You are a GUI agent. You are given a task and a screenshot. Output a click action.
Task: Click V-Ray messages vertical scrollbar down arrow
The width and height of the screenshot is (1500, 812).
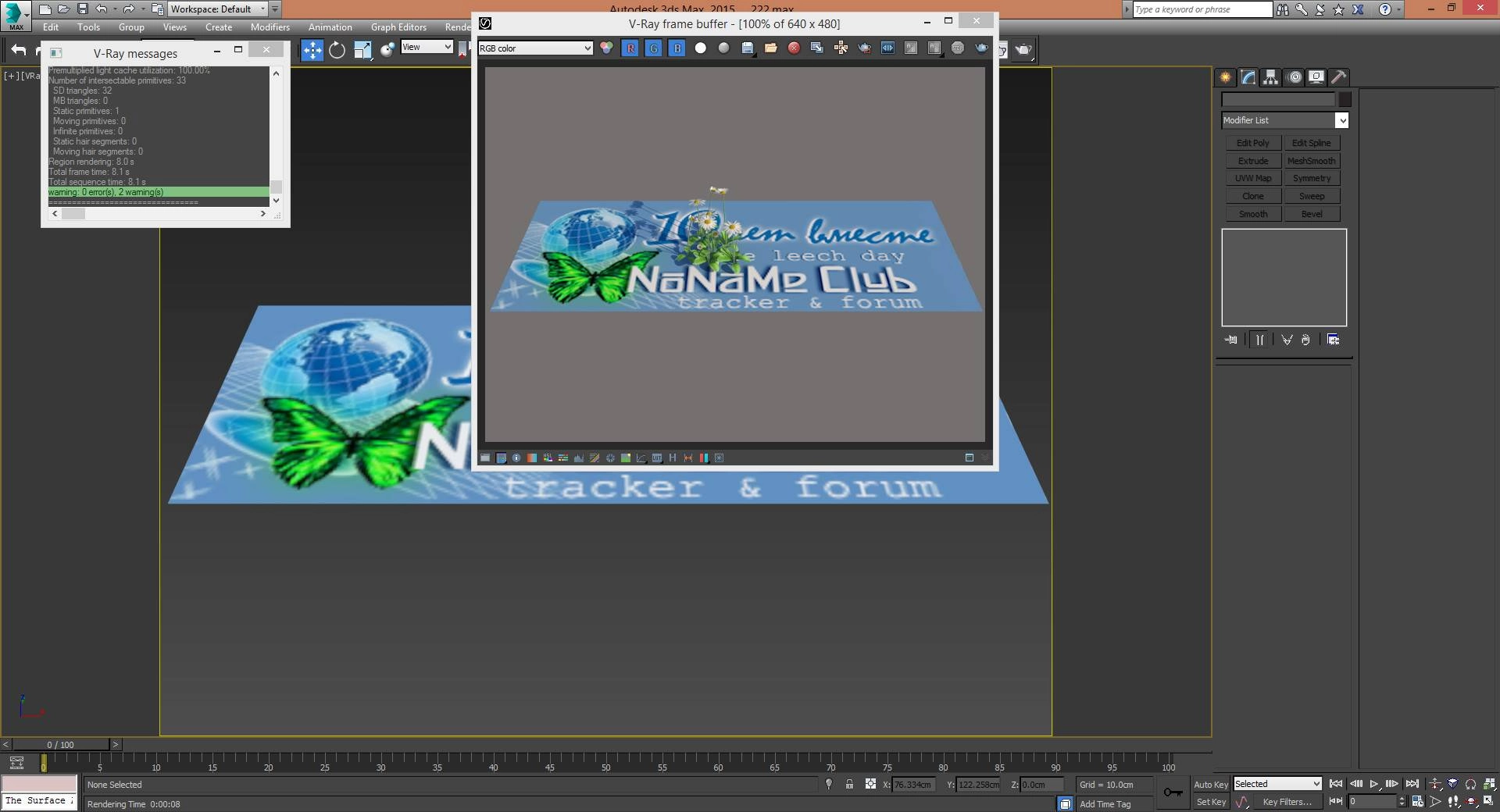276,201
